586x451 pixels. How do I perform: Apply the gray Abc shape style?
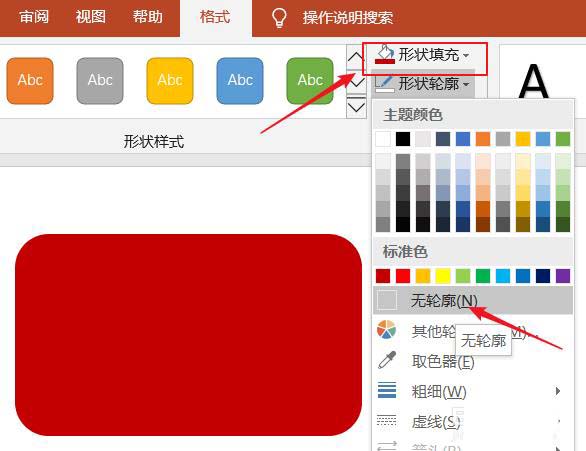[x=100, y=81]
